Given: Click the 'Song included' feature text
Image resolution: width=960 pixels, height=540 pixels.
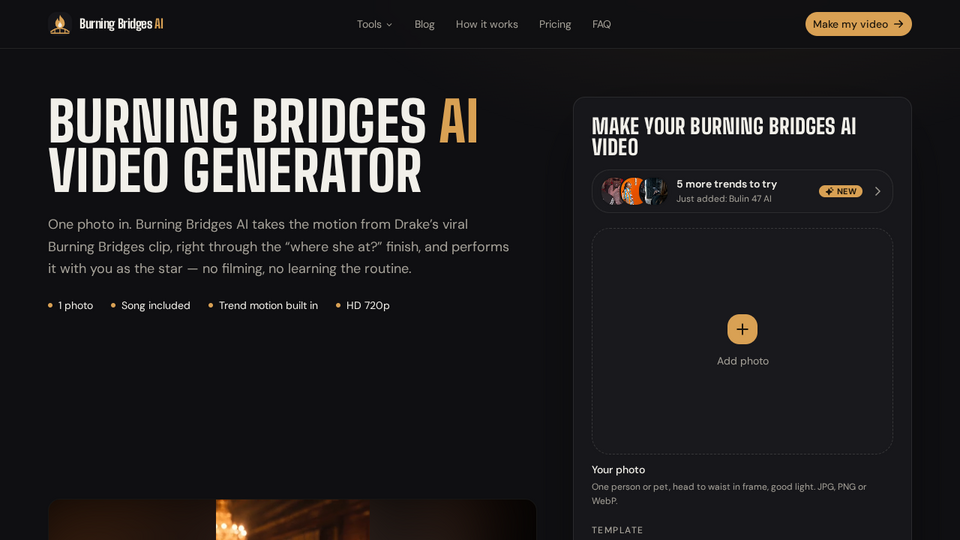Looking at the screenshot, I should pos(156,306).
